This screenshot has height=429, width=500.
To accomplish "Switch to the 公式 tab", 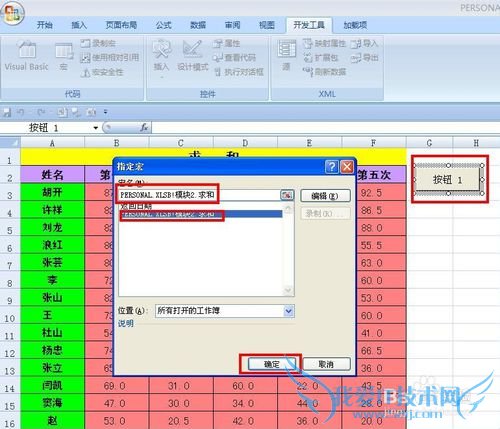I will coord(163,25).
